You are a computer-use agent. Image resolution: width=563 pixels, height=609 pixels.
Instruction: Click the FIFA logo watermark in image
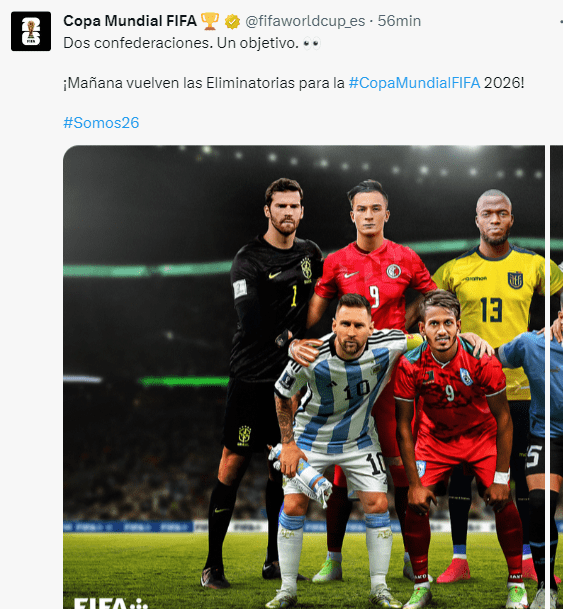point(111,603)
